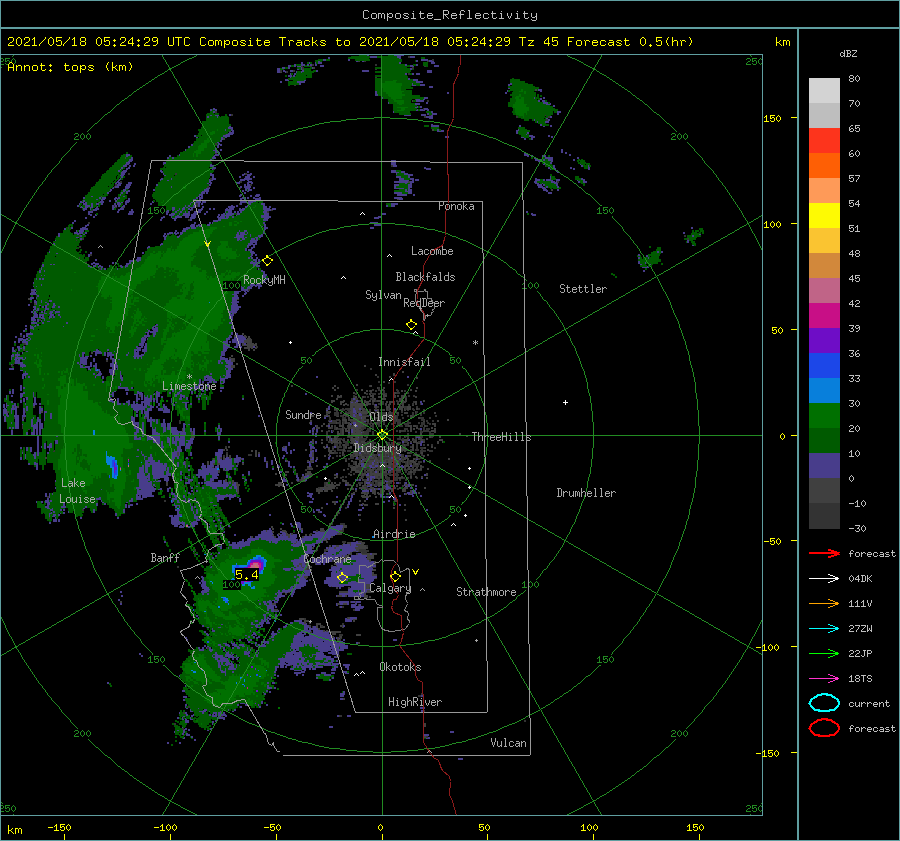Click the RedDeer city label

[x=424, y=303]
